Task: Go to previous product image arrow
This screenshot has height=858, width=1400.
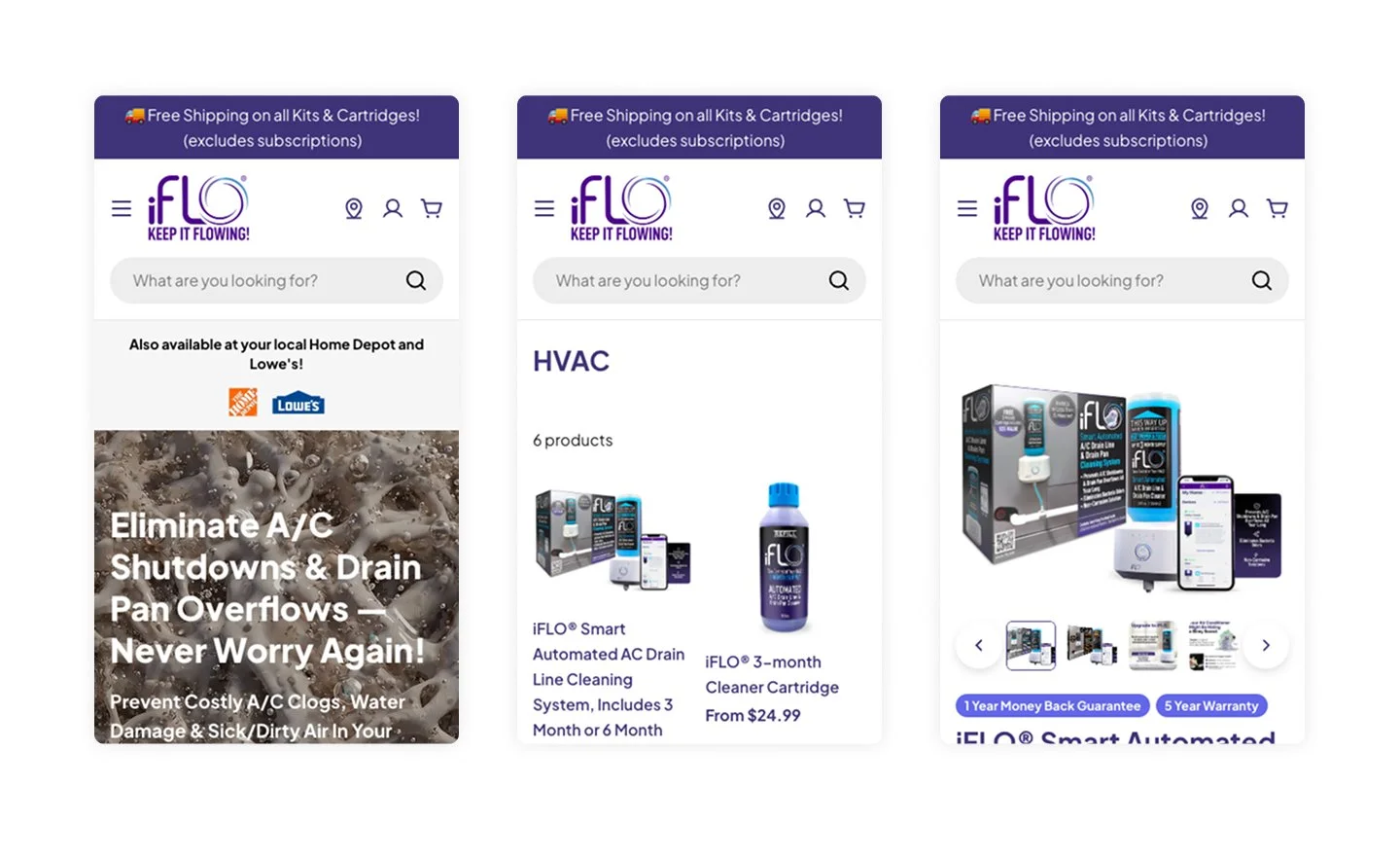Action: coord(979,645)
